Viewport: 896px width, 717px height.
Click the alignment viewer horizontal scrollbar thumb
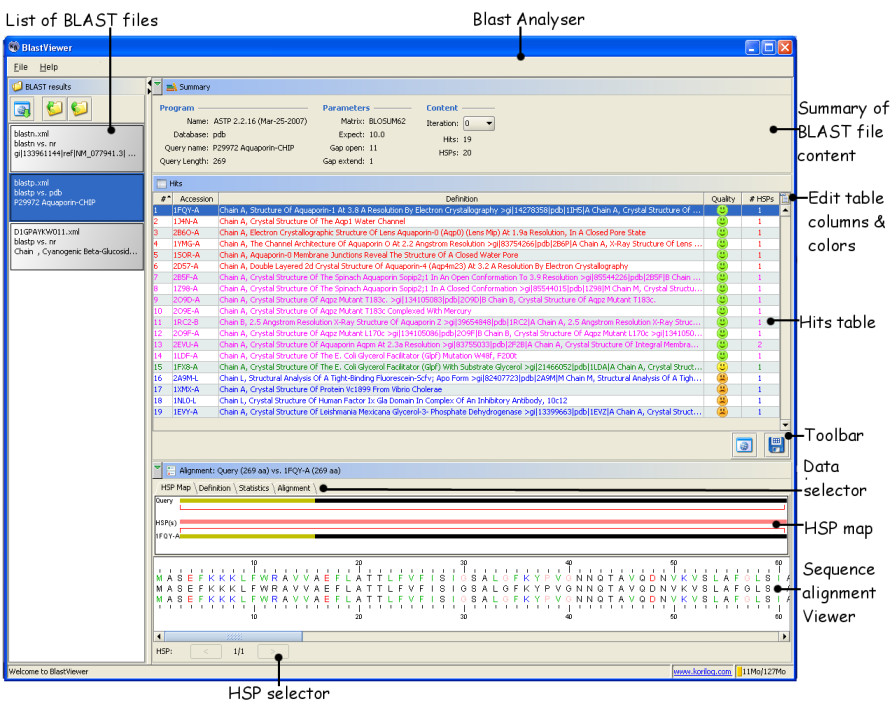tap(233, 636)
